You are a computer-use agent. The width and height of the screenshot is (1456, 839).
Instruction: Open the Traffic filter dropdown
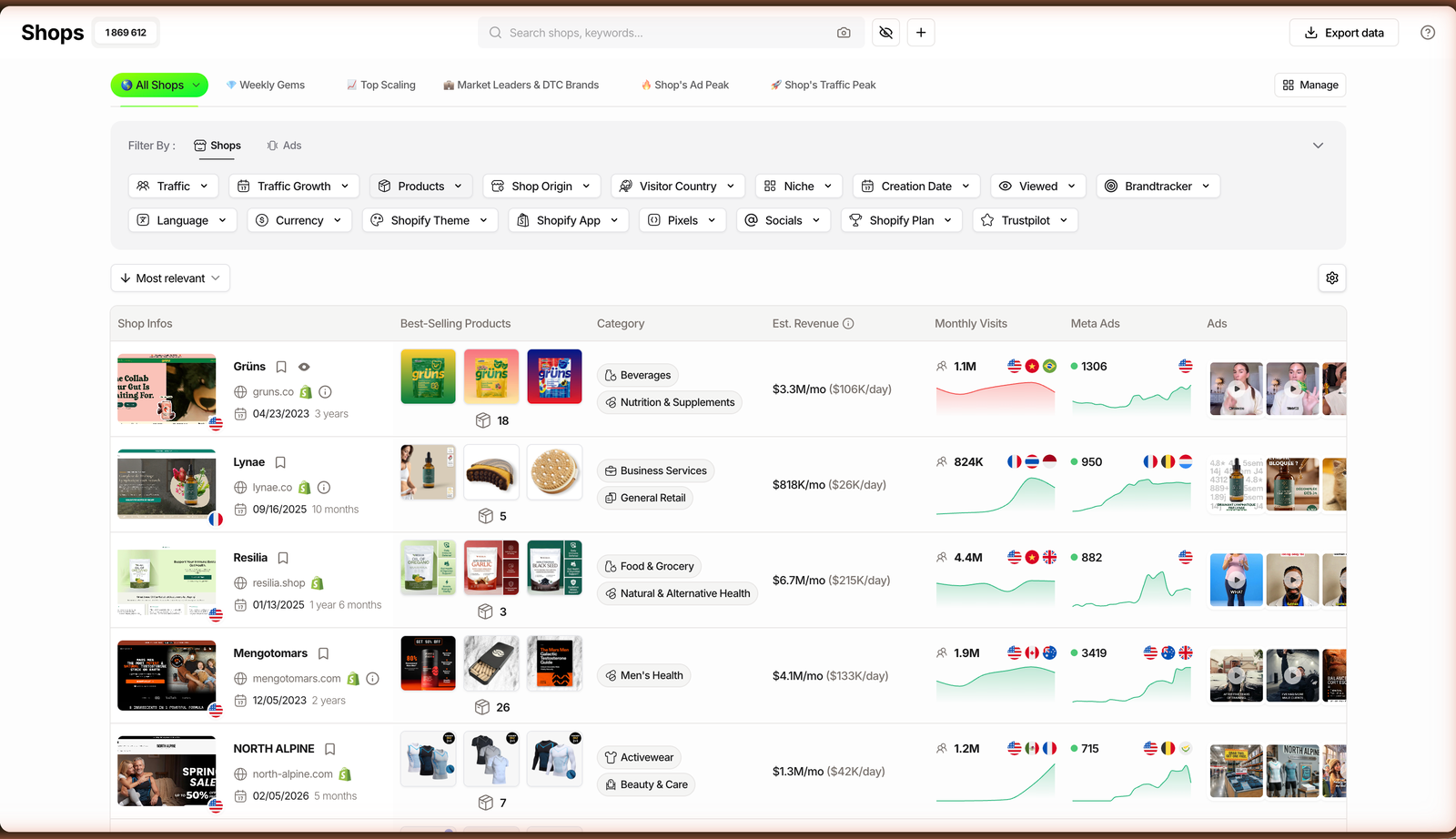[174, 186]
